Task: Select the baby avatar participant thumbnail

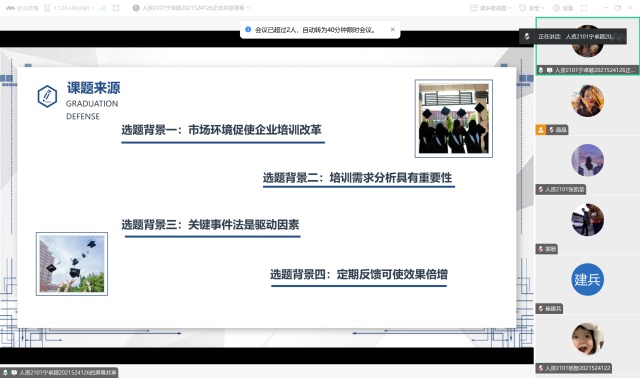Action: tap(587, 339)
